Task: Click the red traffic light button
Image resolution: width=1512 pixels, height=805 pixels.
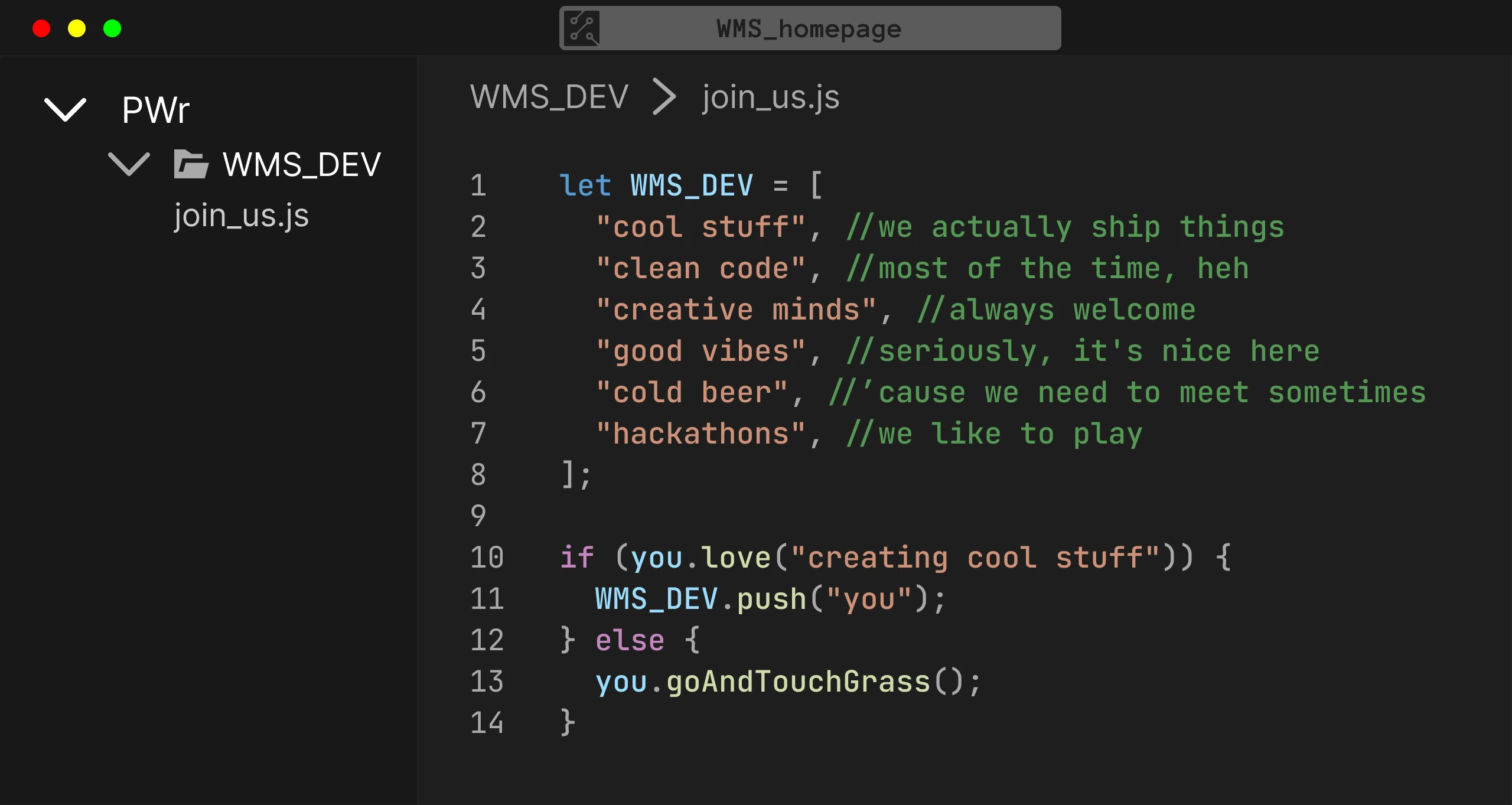Action: click(x=41, y=28)
